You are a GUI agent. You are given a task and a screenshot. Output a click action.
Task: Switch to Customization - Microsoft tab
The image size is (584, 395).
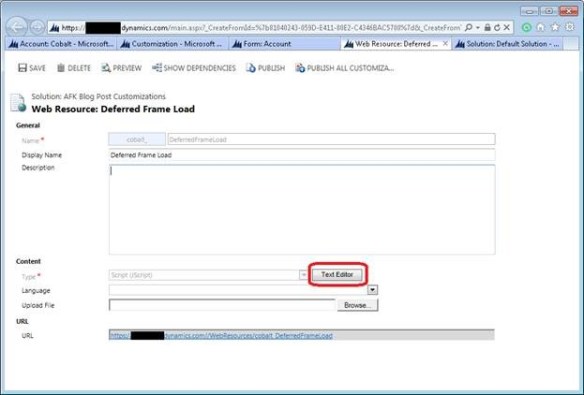[x=172, y=44]
